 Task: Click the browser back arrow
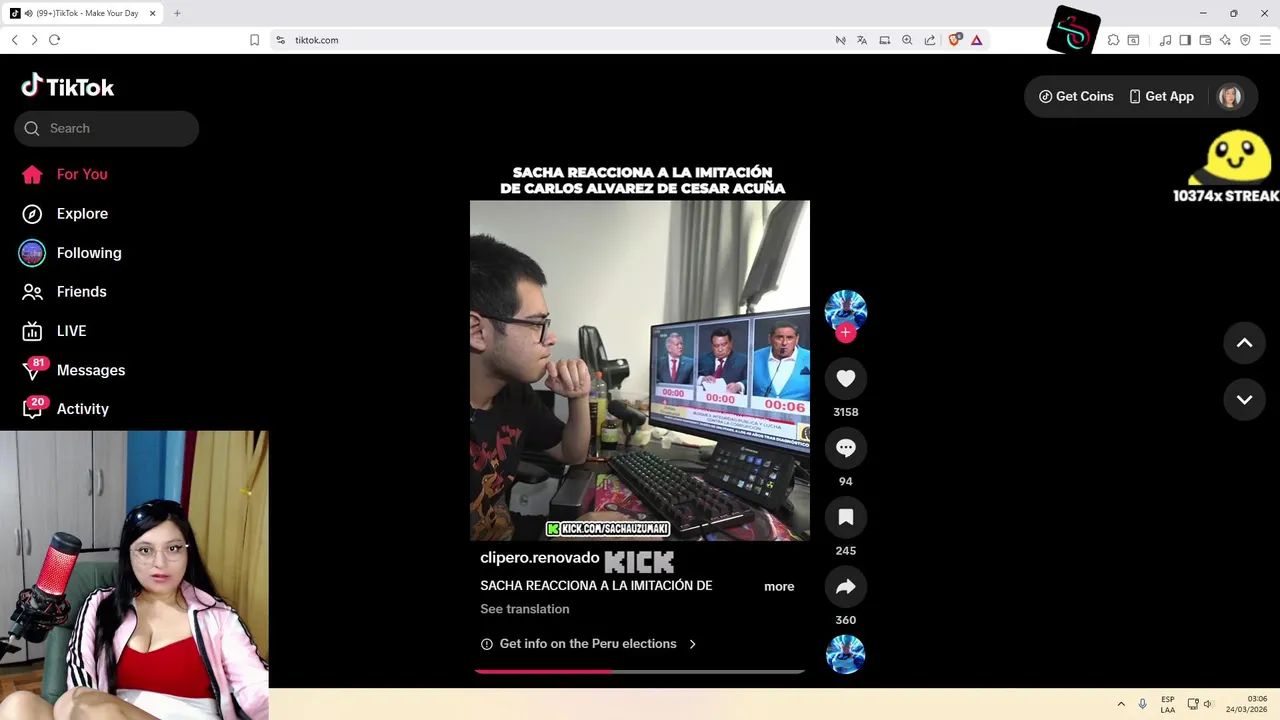[x=14, y=40]
